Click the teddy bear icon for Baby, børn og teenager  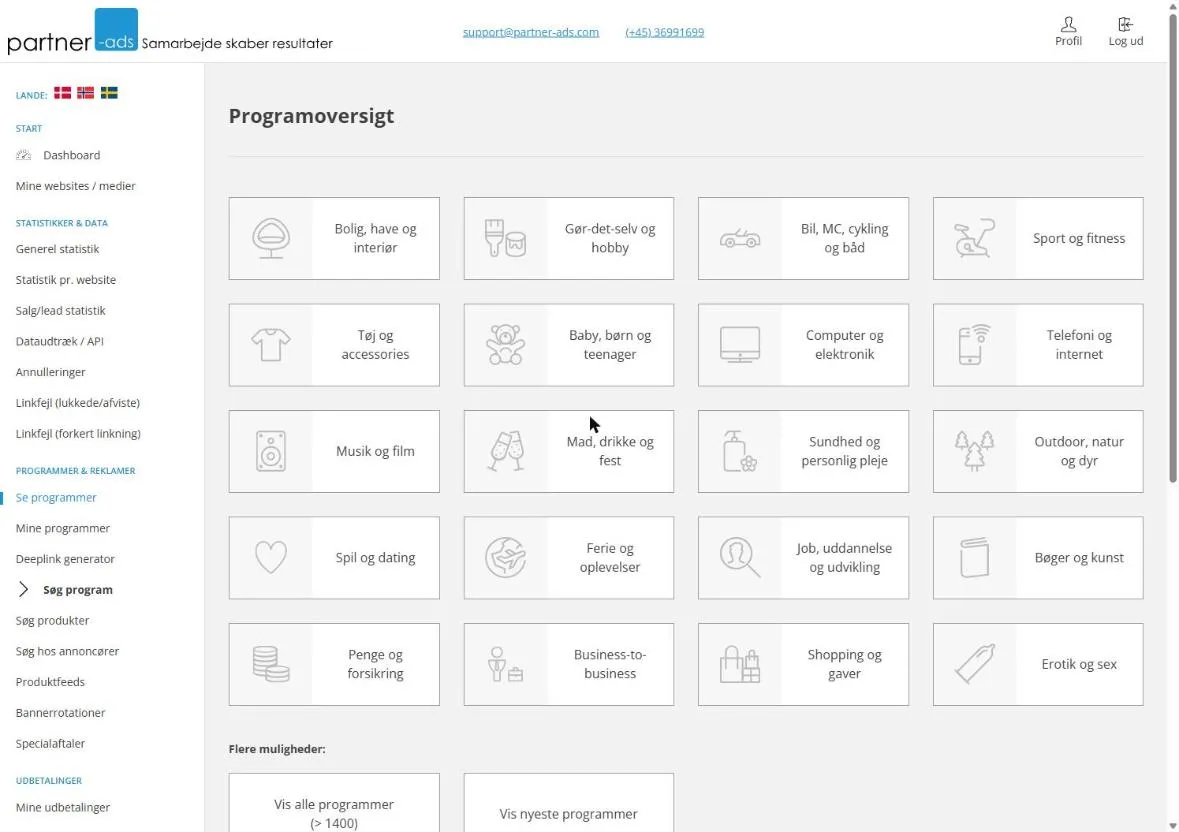pyautogui.click(x=505, y=345)
